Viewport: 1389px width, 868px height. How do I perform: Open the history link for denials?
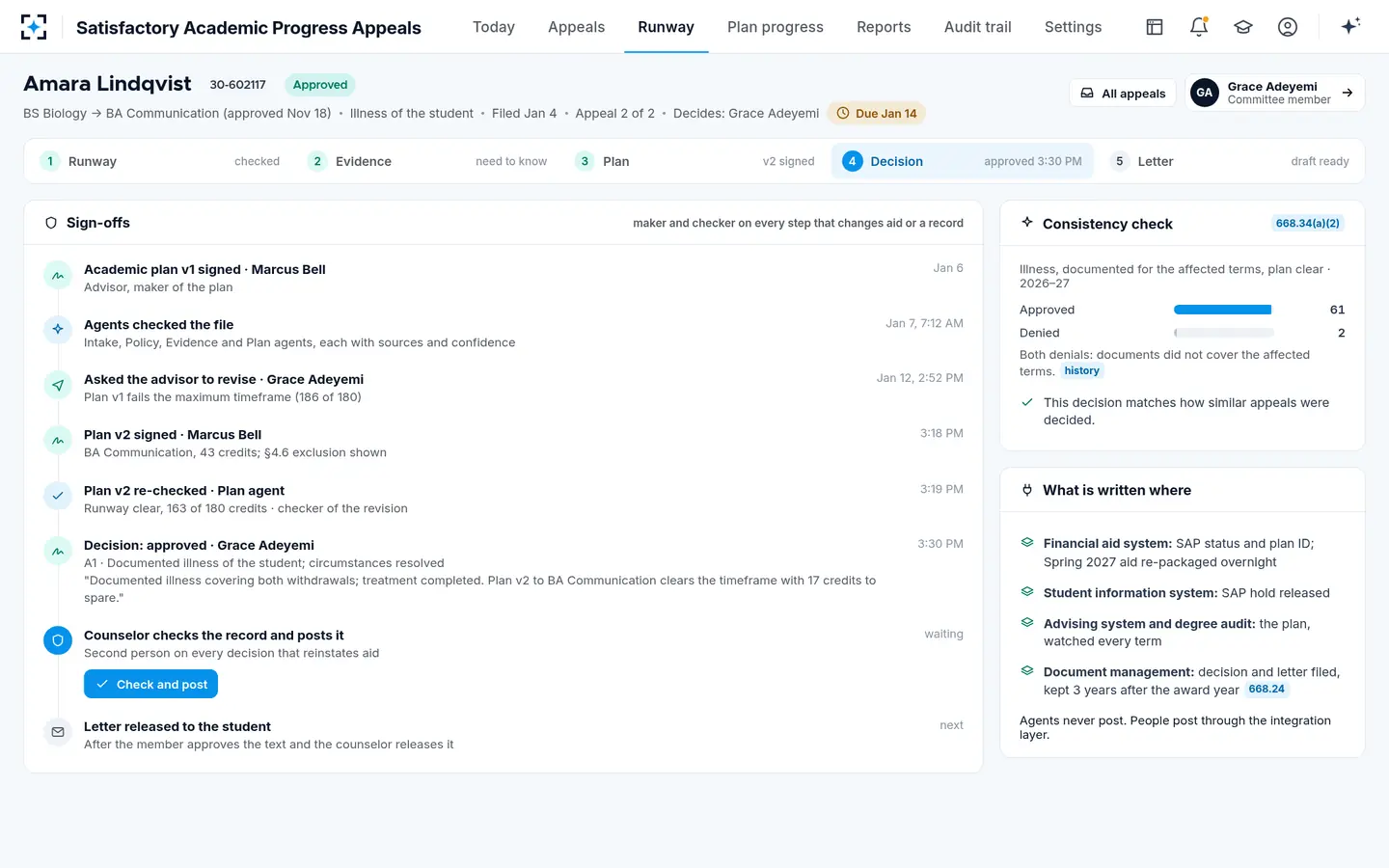coord(1081,371)
